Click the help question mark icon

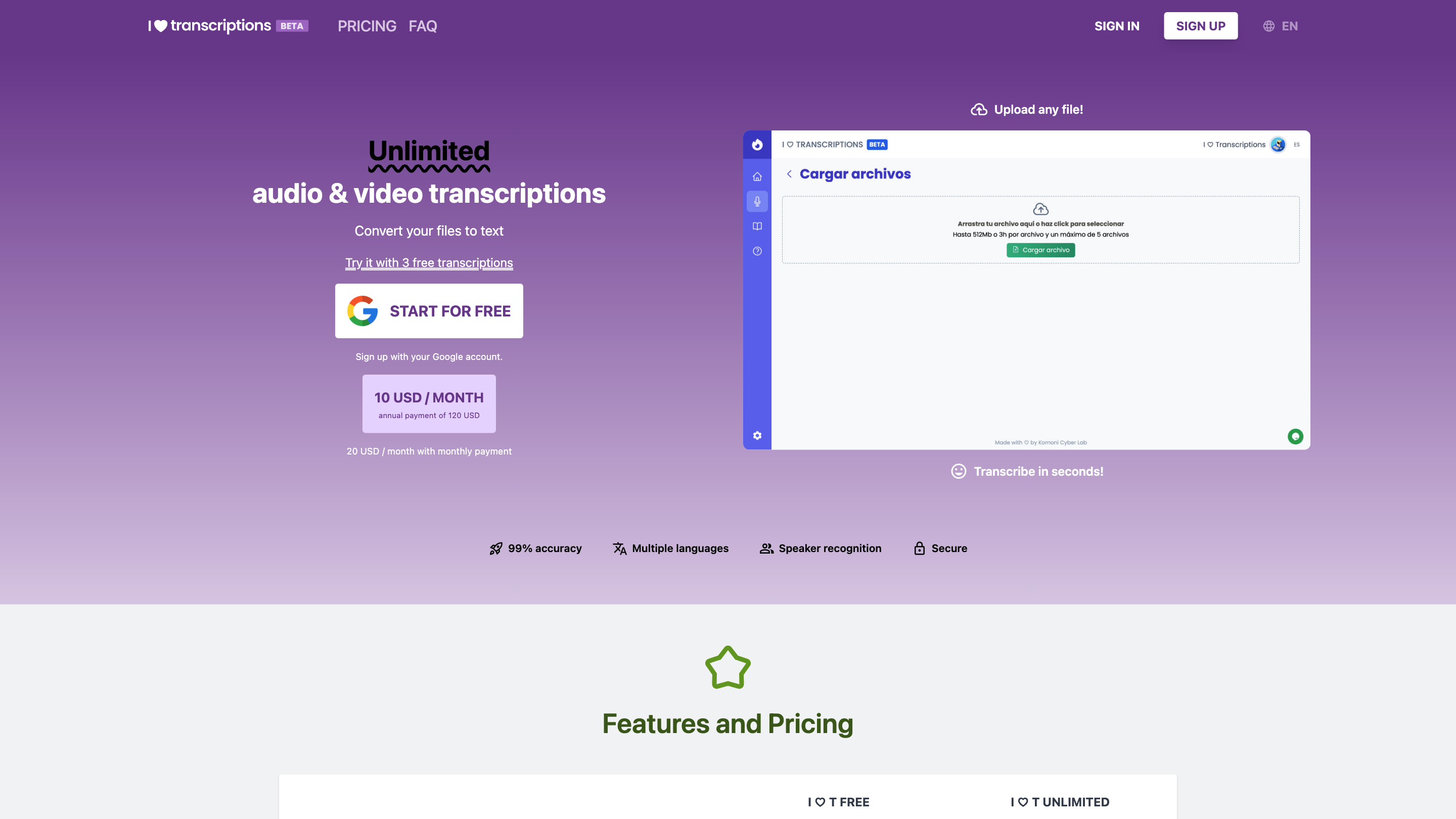pos(757,251)
